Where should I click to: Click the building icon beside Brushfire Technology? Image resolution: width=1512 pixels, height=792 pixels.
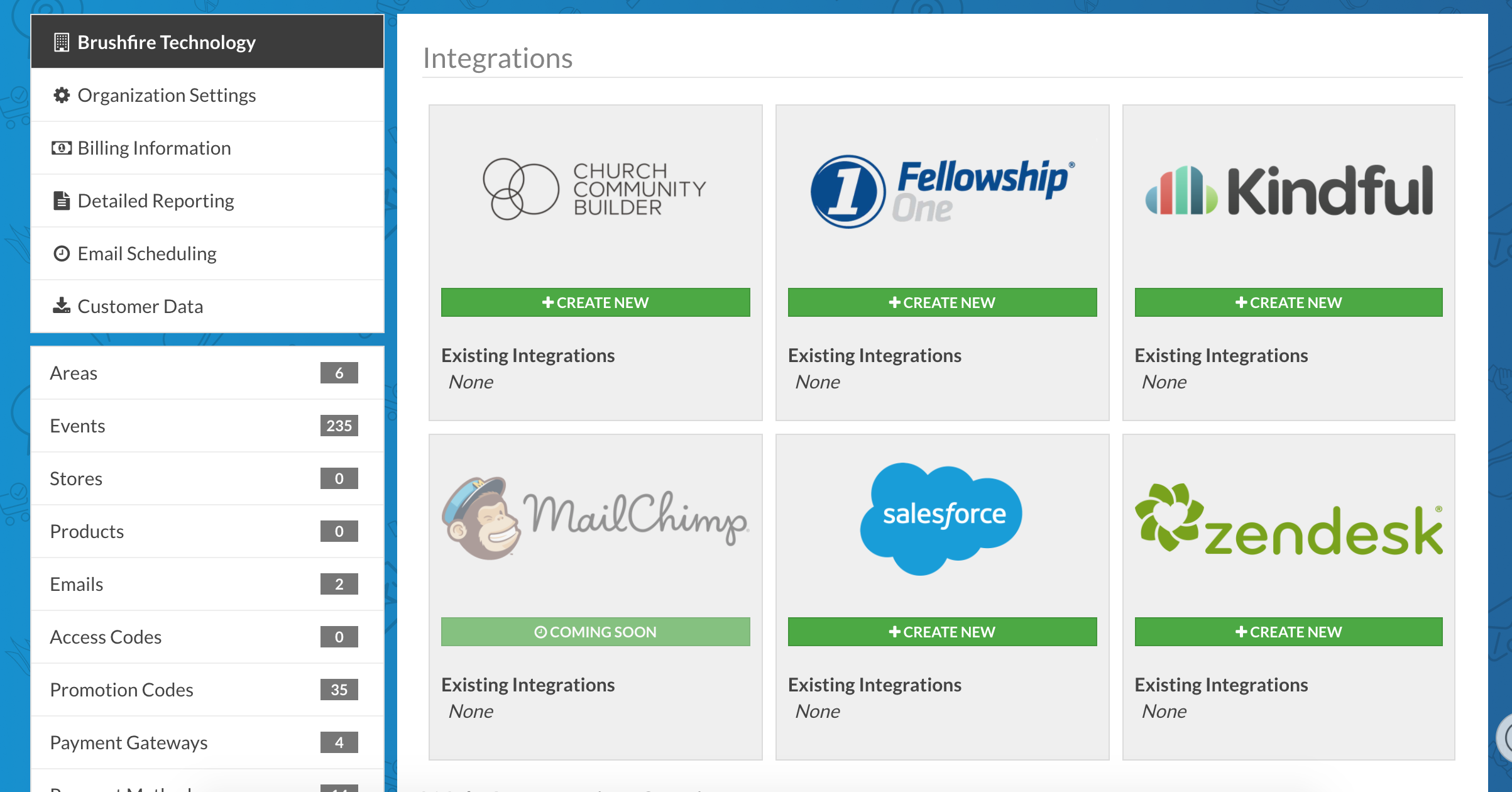click(x=61, y=42)
